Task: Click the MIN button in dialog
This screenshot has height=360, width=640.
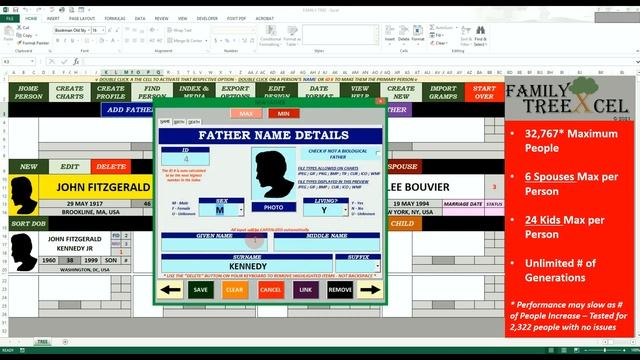Action: 284,113
